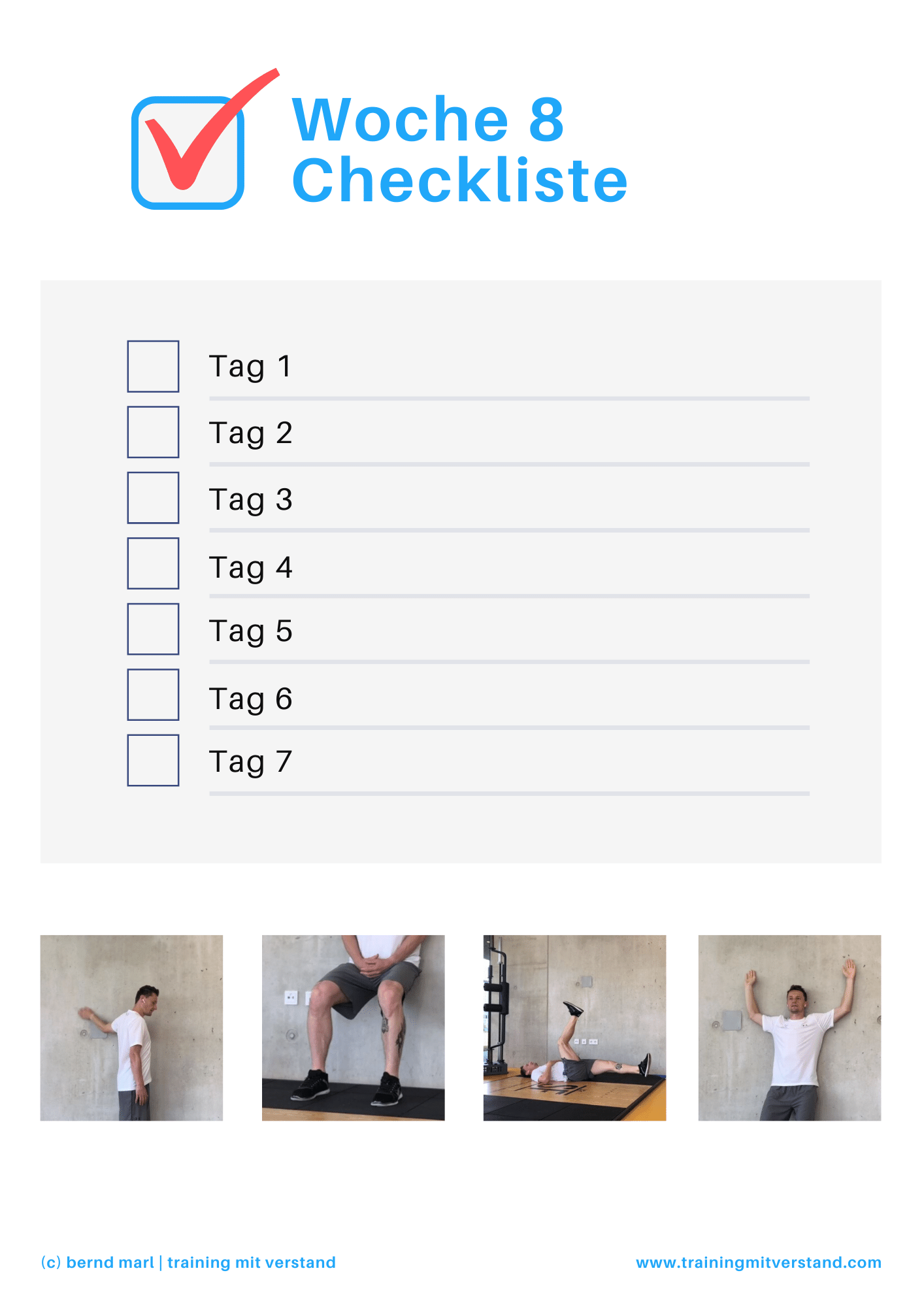Select the lying leg raise photo
The width and height of the screenshot is (924, 1307).
coord(574,1028)
